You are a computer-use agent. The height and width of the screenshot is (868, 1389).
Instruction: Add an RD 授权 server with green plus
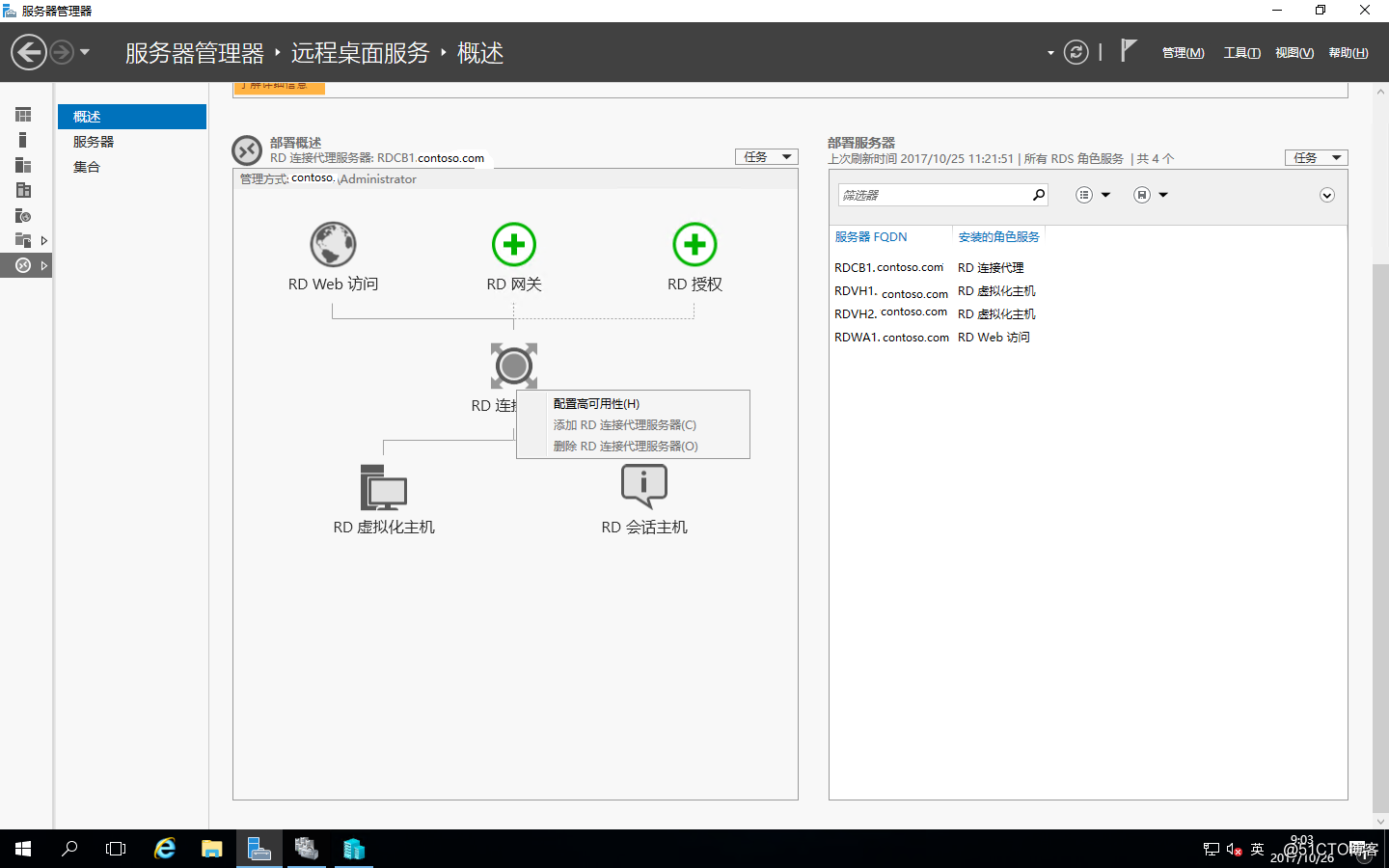(694, 245)
